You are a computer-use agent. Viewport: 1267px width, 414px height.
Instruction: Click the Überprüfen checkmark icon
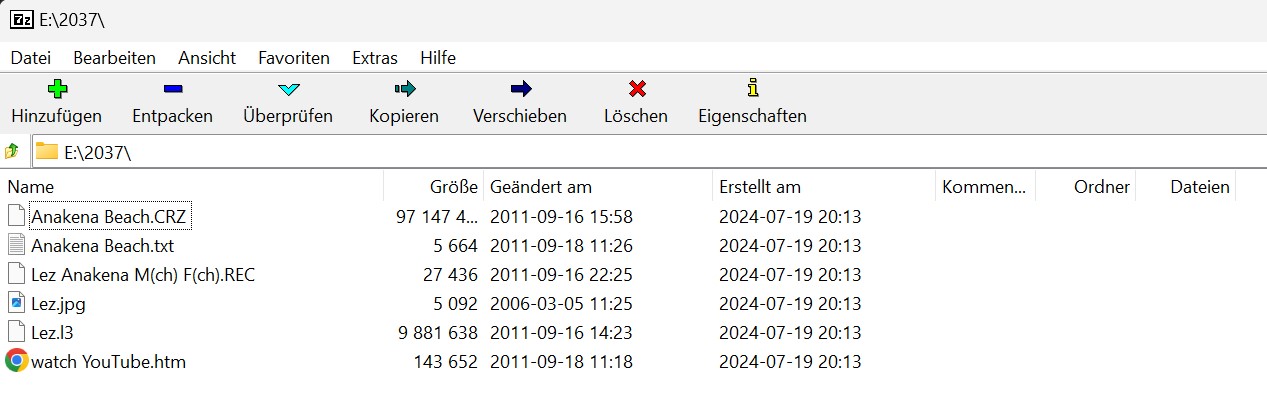point(288,89)
